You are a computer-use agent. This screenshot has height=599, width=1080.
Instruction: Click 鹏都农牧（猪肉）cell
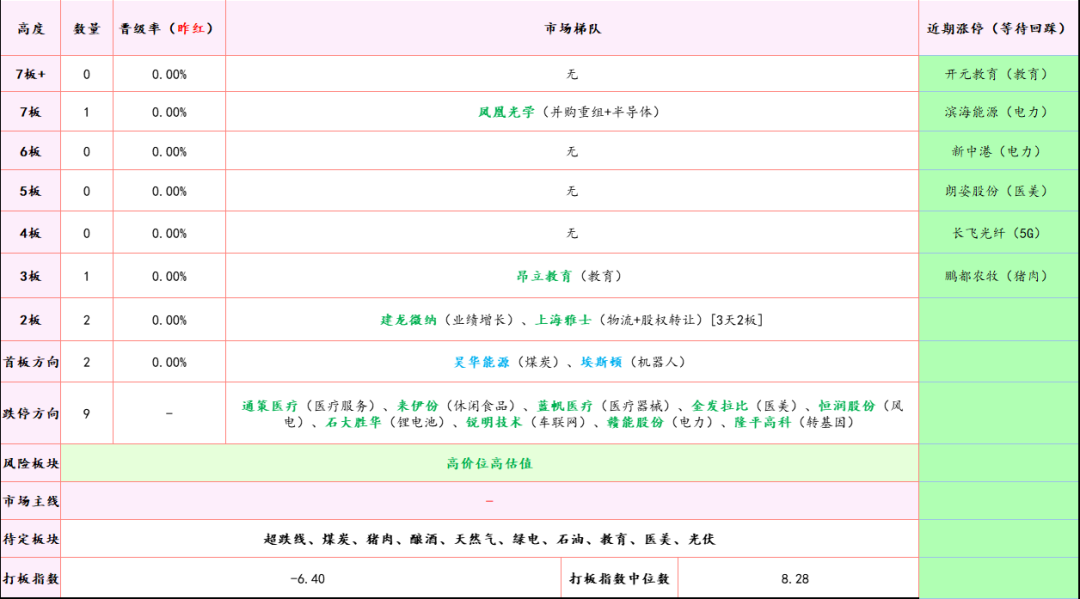(x=998, y=276)
